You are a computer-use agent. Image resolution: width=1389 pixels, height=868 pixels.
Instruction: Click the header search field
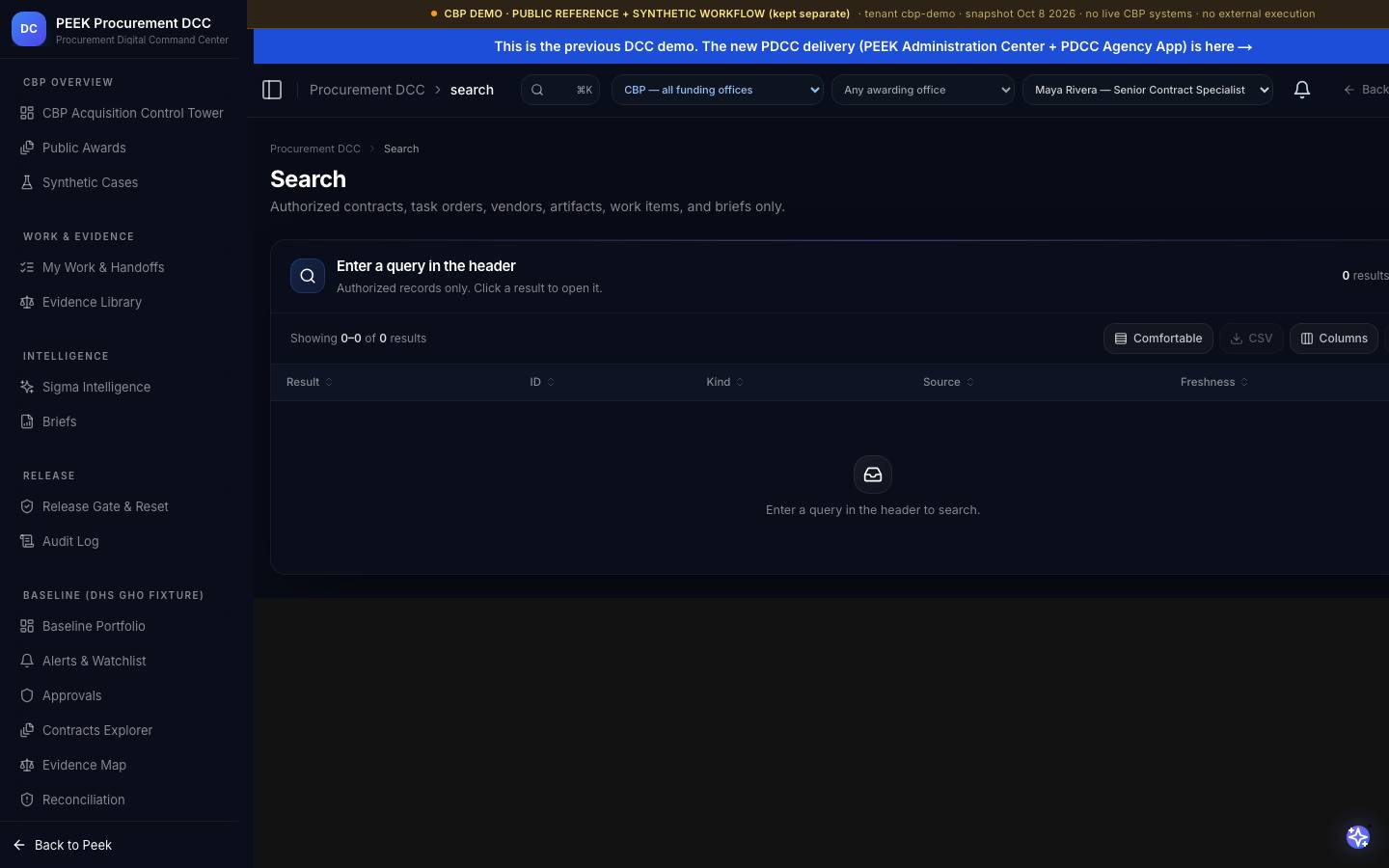click(x=560, y=90)
